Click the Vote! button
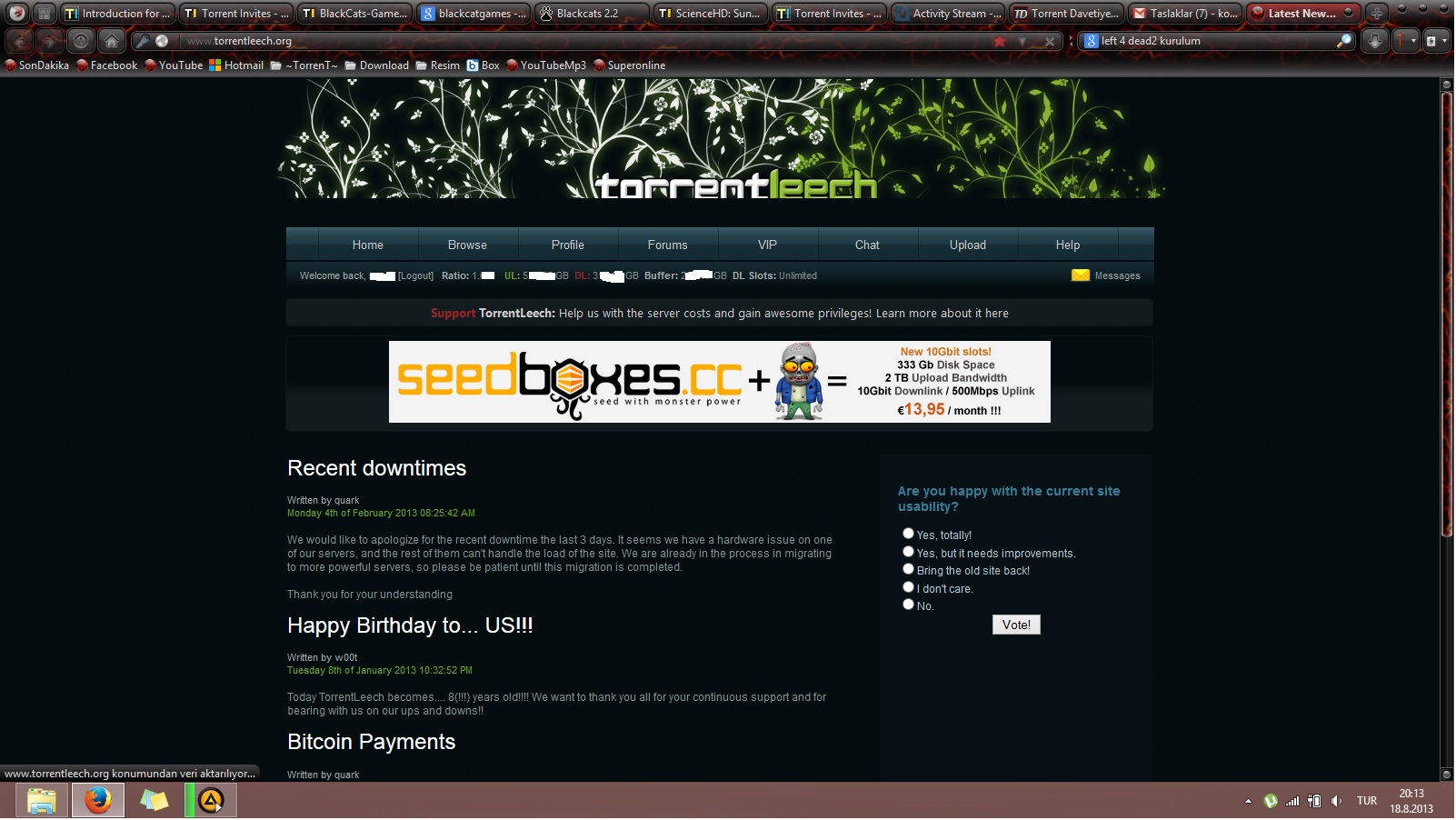Viewport: 1456px width, 820px height. point(1016,625)
